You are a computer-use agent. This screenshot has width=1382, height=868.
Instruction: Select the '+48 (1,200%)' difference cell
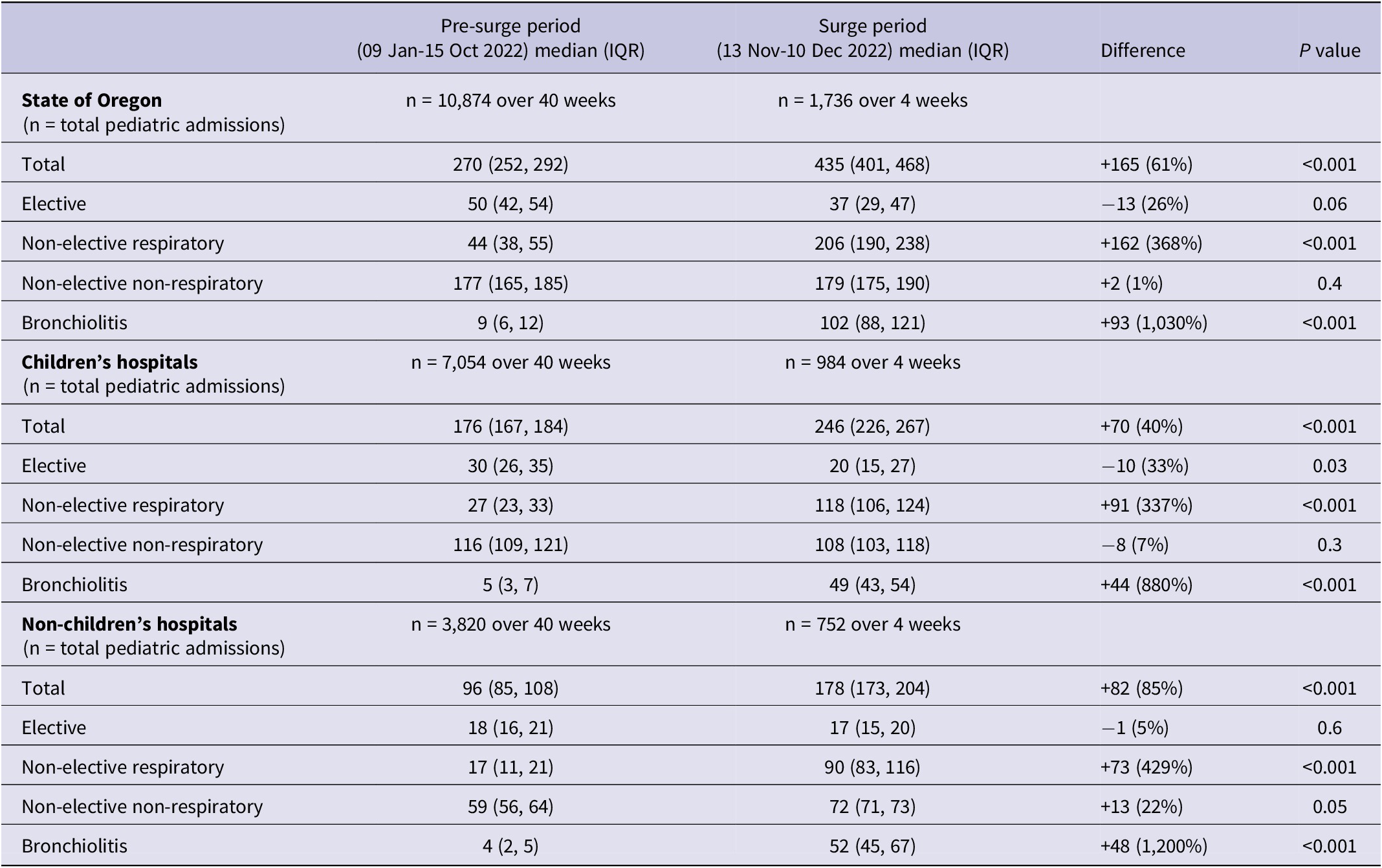(1154, 846)
